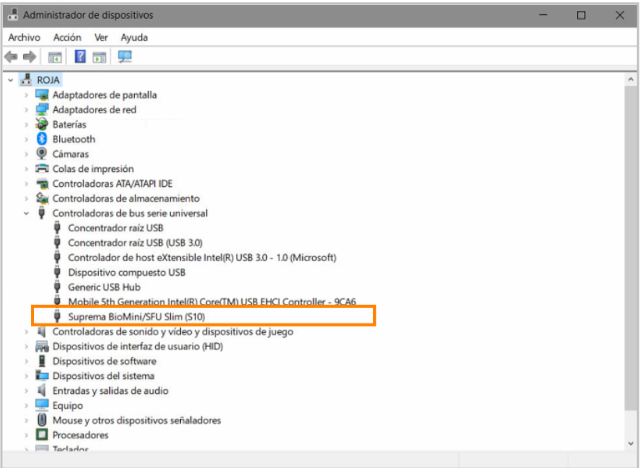
Task: Select Concentrador raíz USB (USB 3.0)
Action: [135, 243]
